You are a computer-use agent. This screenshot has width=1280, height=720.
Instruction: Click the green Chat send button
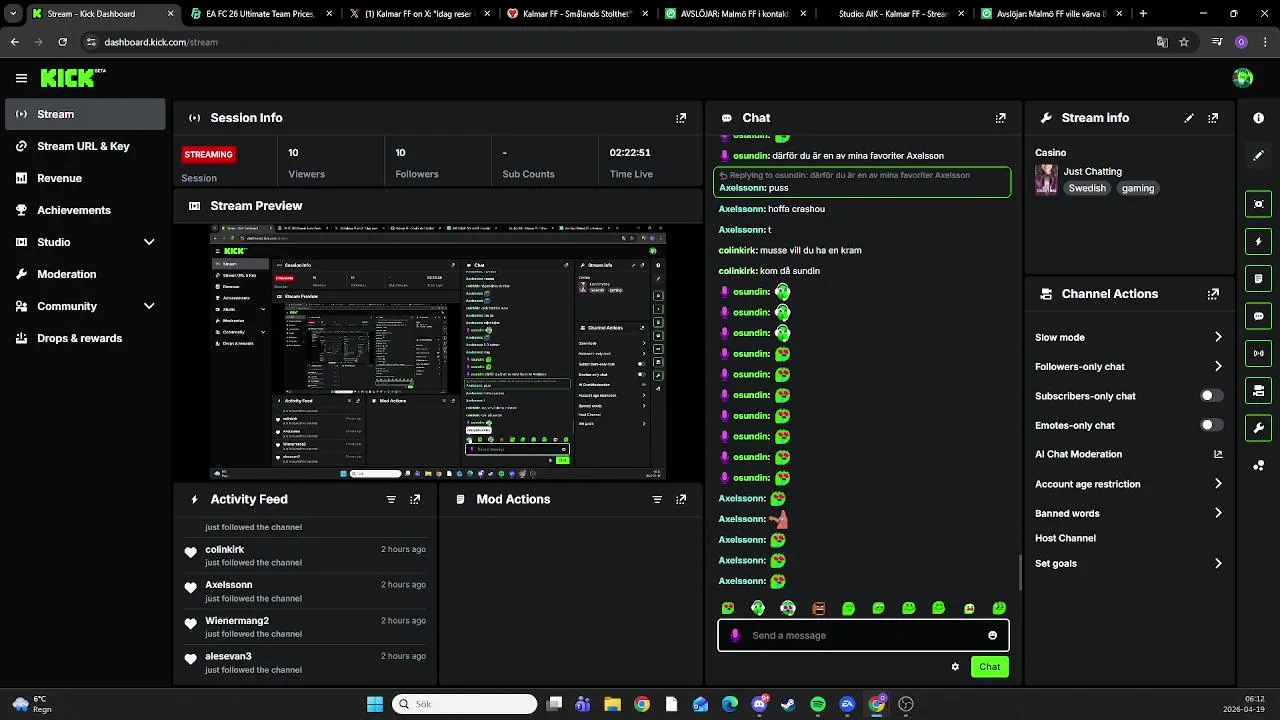tap(989, 667)
